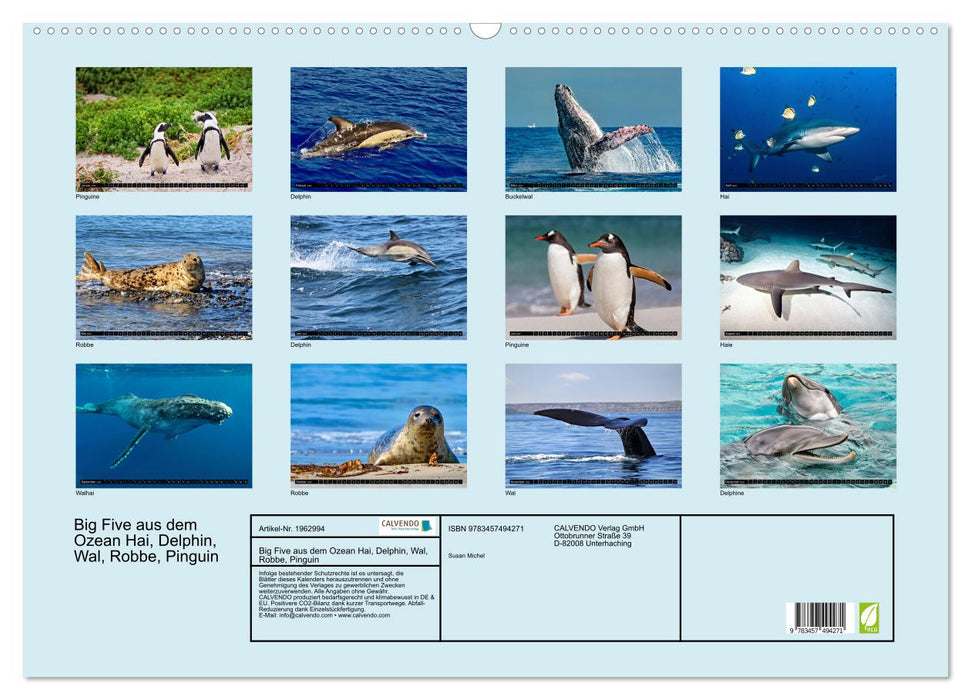
Task: Select the ISBN 9783457494271 text
Action: (x=487, y=527)
